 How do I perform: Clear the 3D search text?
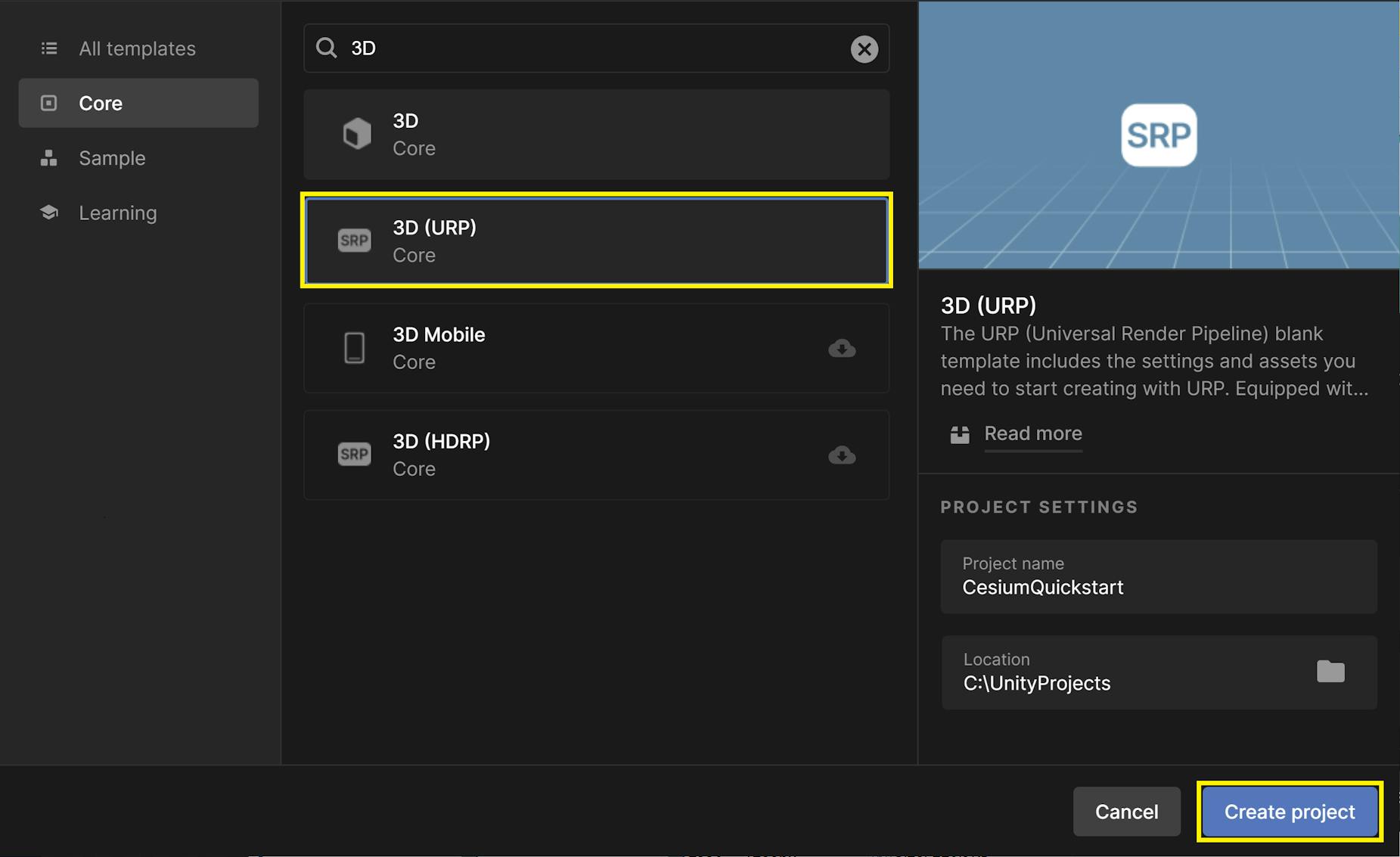point(864,48)
